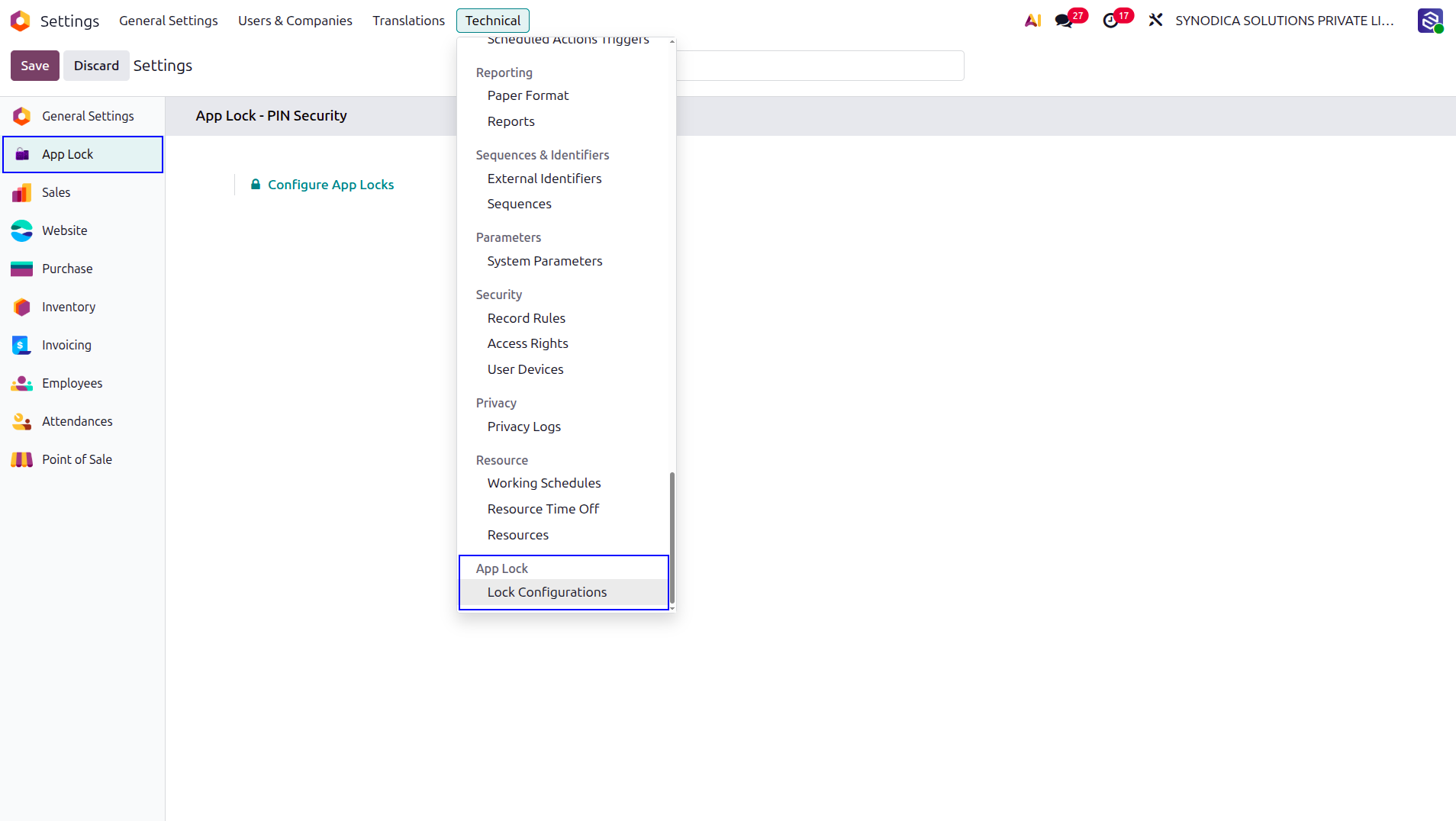The width and height of the screenshot is (1456, 821).
Task: Click the General Settings sidebar icon
Action: (21, 116)
